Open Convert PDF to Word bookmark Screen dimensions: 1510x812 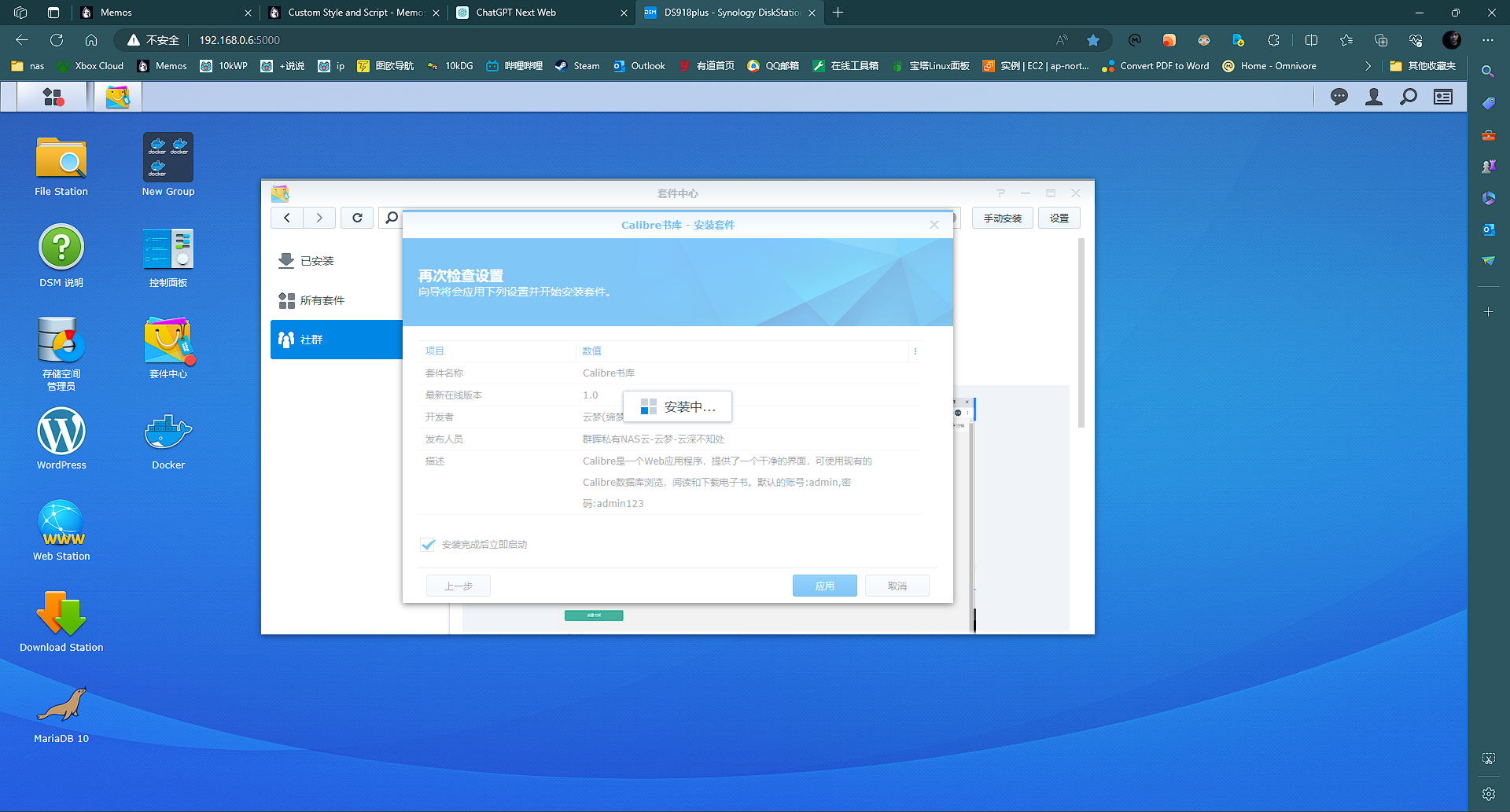coord(1155,66)
